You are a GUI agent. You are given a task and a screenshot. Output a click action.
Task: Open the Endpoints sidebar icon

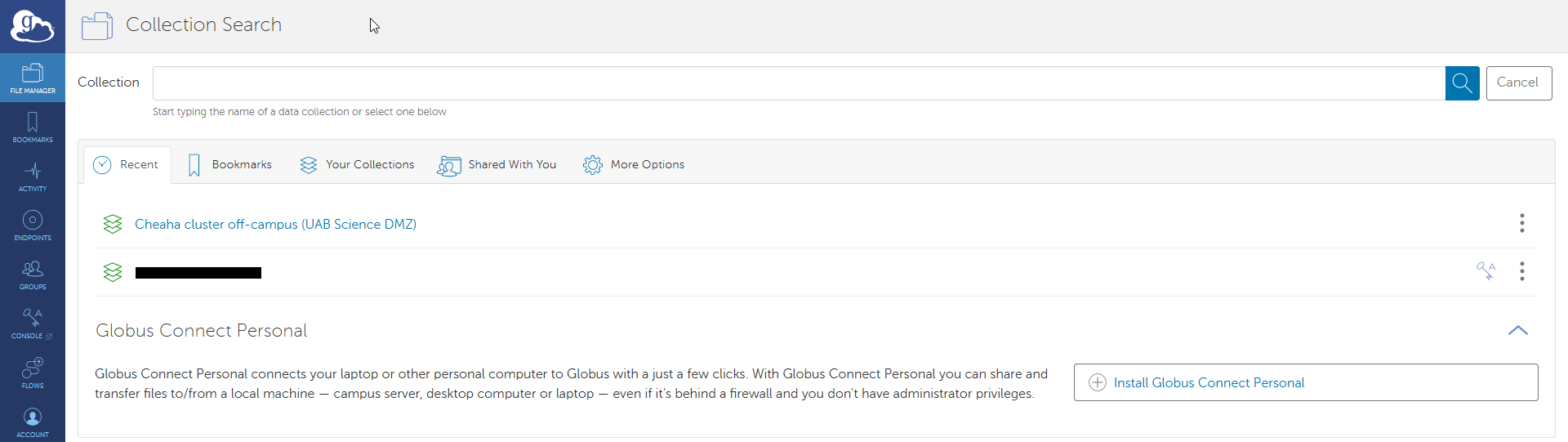click(33, 225)
